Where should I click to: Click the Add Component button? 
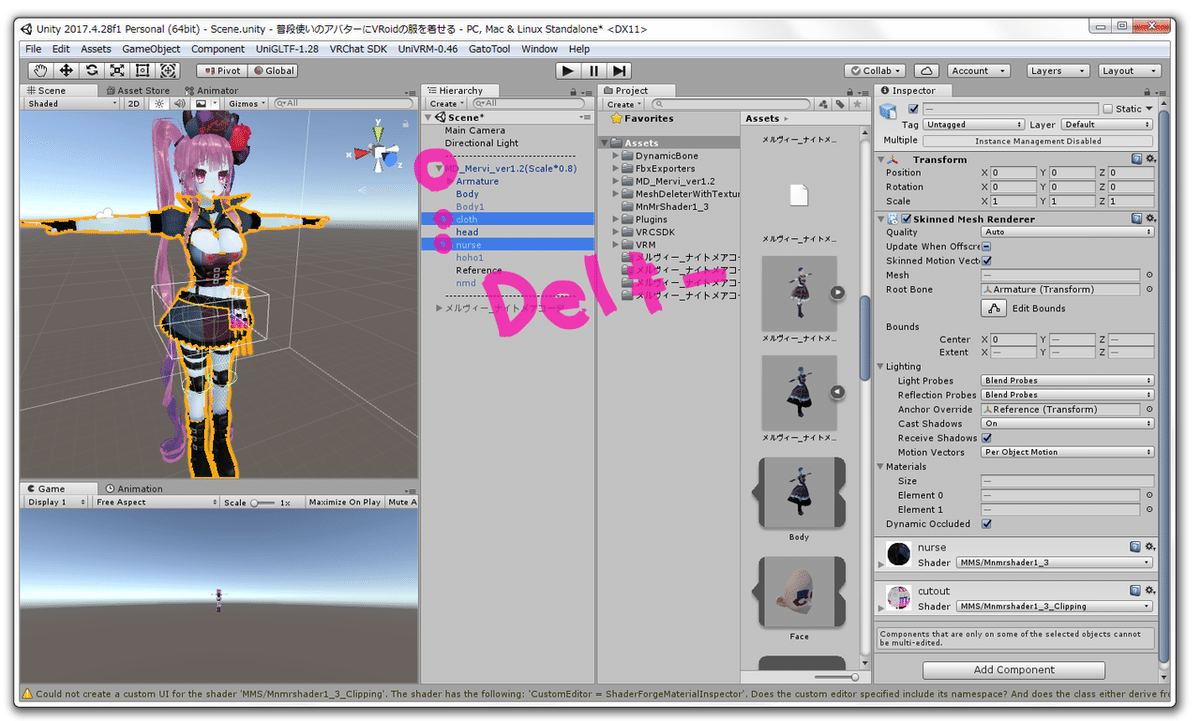1014,670
